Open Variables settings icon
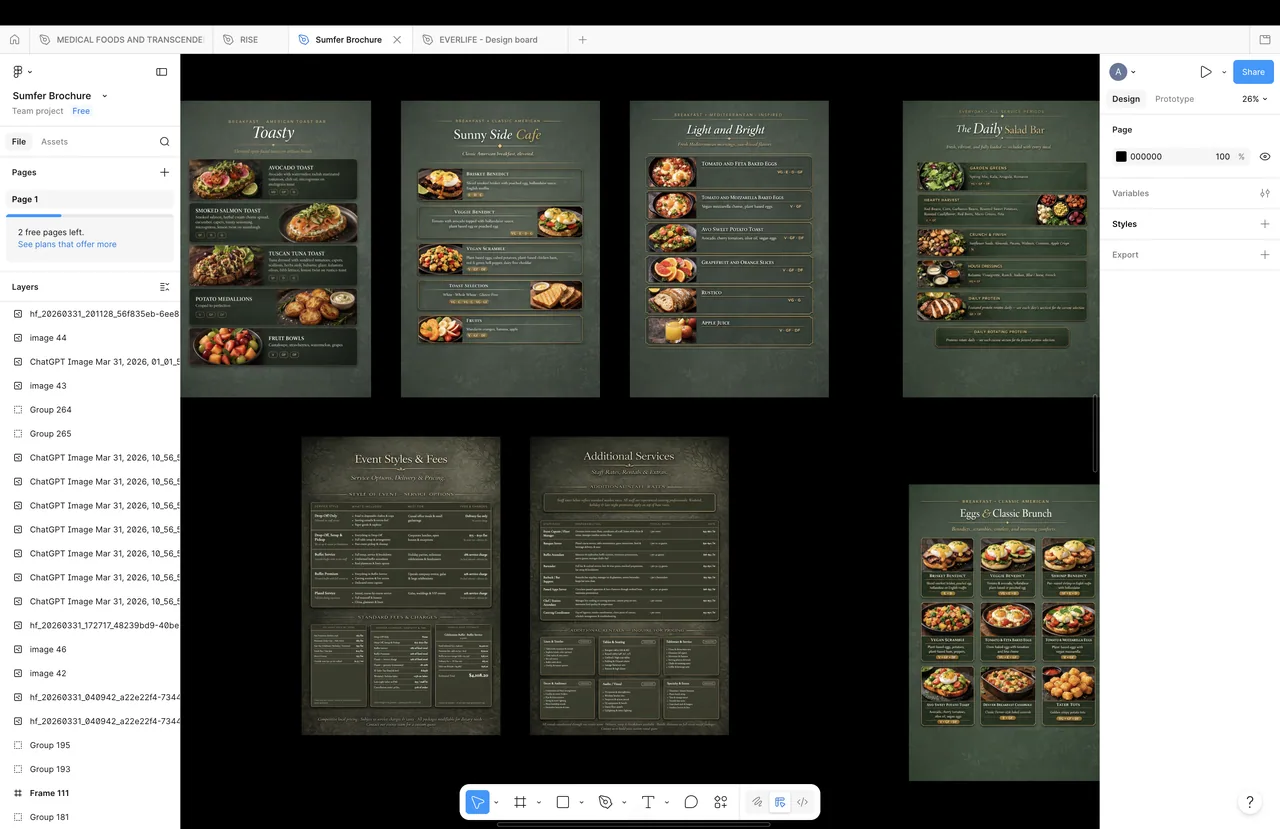Viewport: 1280px width, 829px height. [1265, 193]
